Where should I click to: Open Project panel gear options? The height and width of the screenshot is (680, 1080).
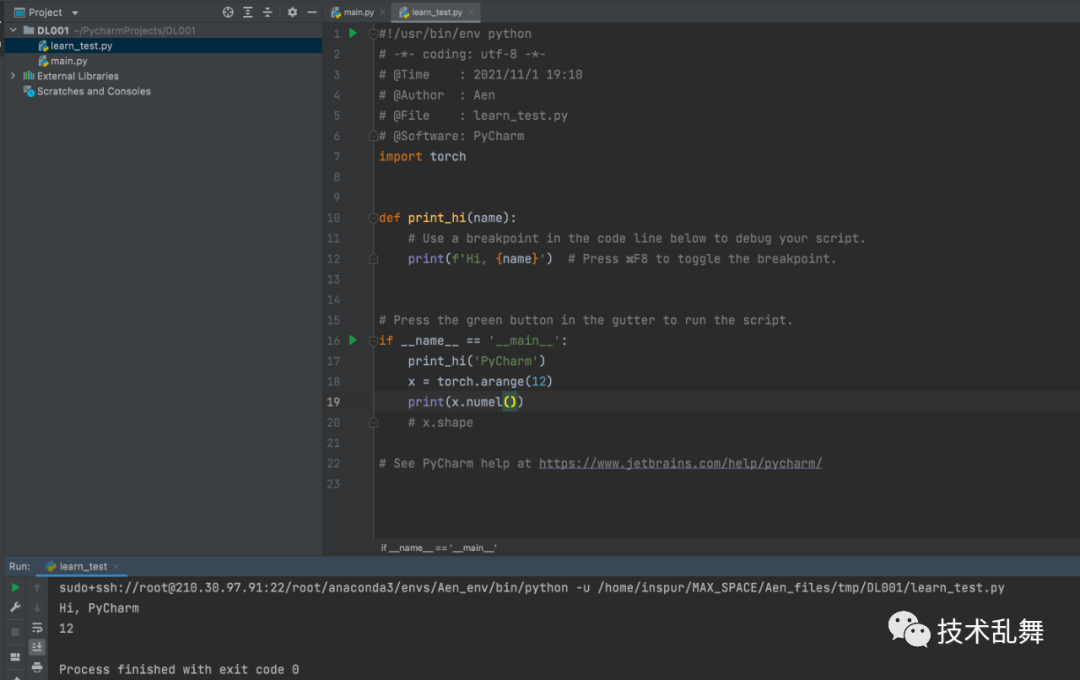tap(292, 12)
